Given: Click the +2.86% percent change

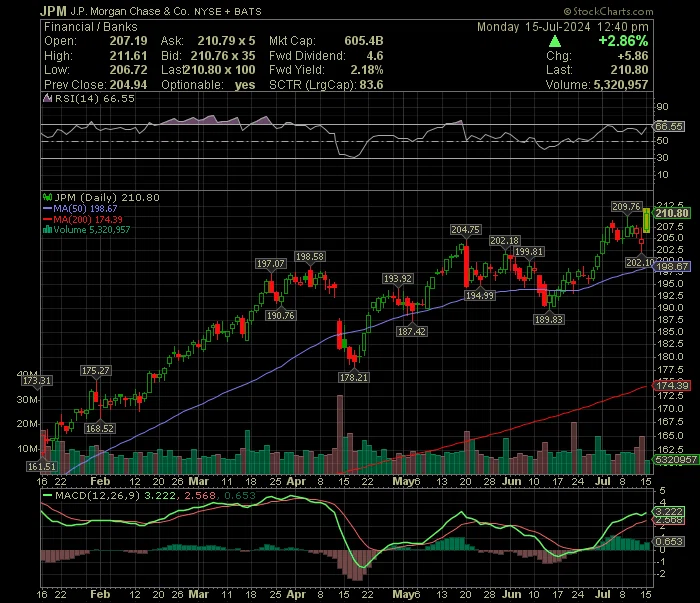Looking at the screenshot, I should pos(623,41).
